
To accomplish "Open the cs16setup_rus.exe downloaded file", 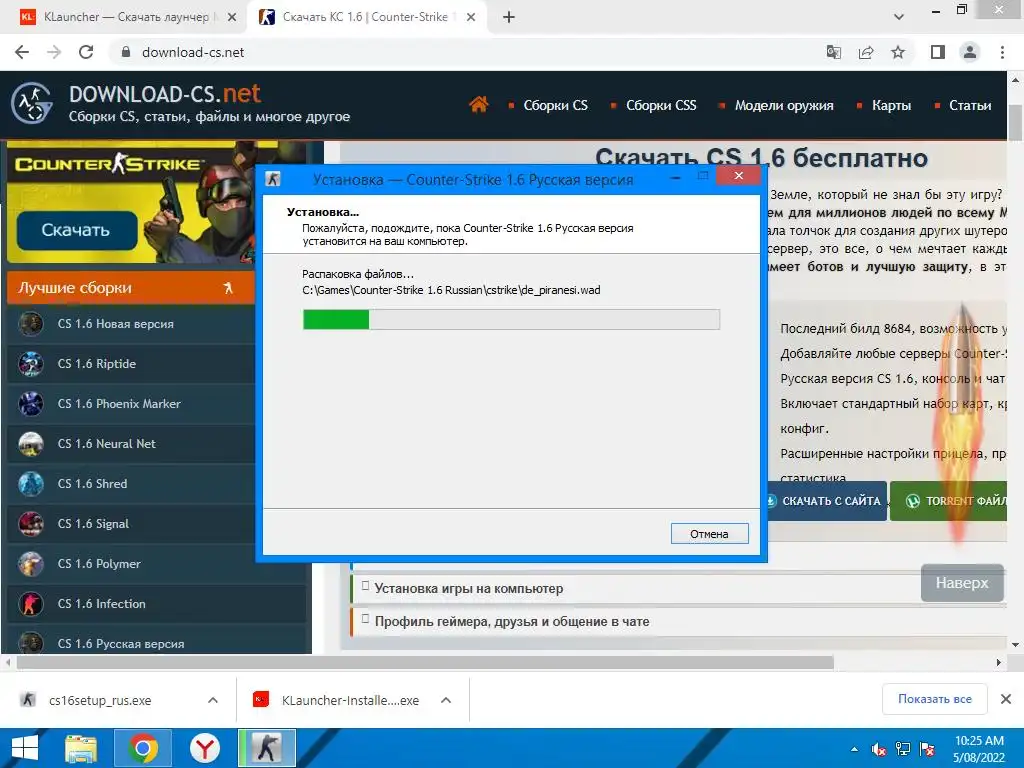I will click(x=100, y=700).
